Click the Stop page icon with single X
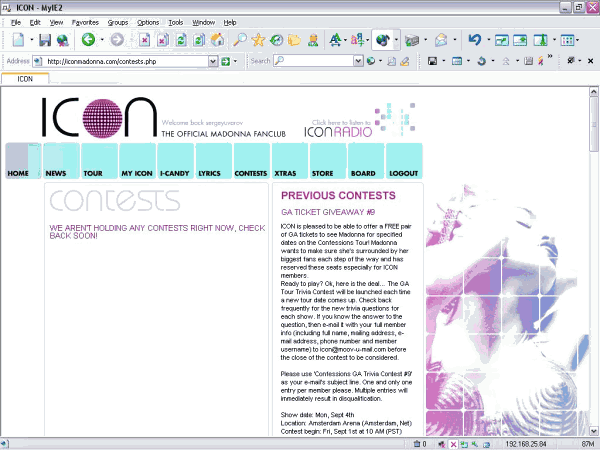Image resolution: width=600 pixels, height=450 pixels. 145,40
